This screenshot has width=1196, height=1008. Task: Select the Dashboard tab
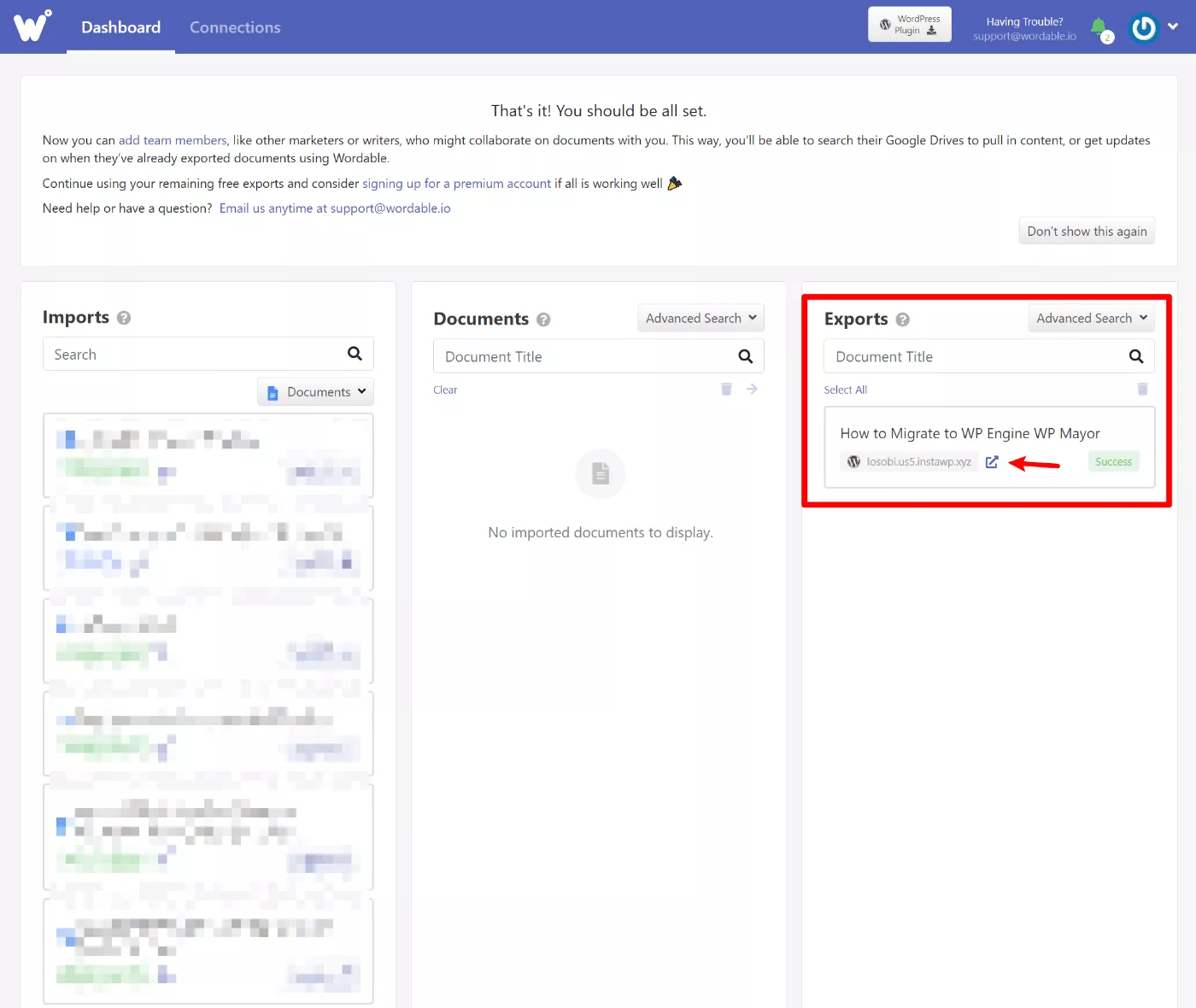click(120, 27)
